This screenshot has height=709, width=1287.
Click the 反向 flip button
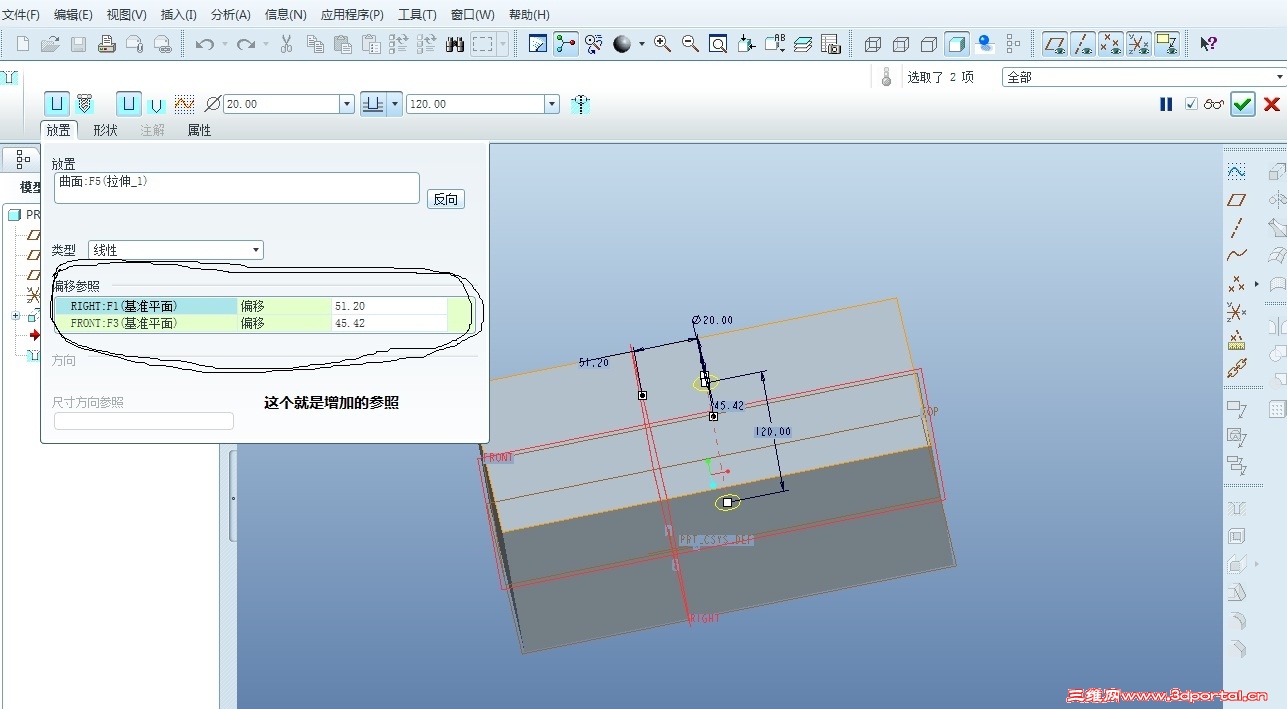click(446, 199)
